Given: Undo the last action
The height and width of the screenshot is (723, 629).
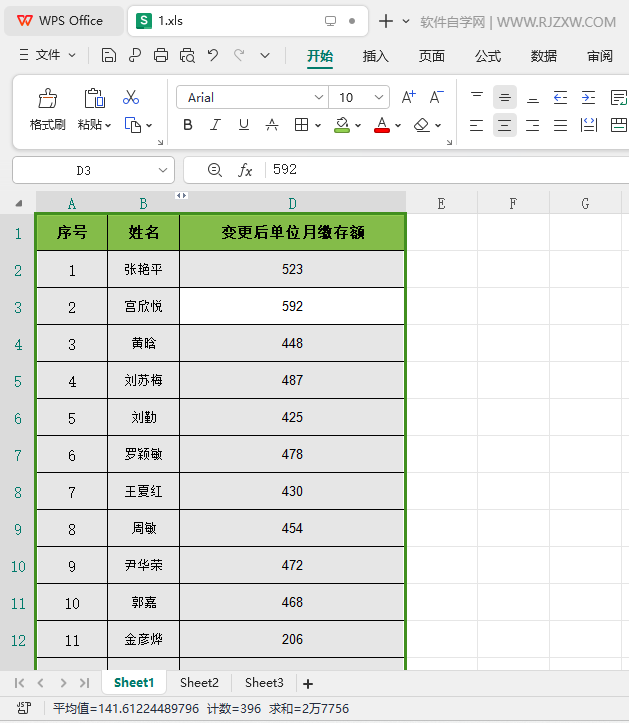Looking at the screenshot, I should pos(213,55).
